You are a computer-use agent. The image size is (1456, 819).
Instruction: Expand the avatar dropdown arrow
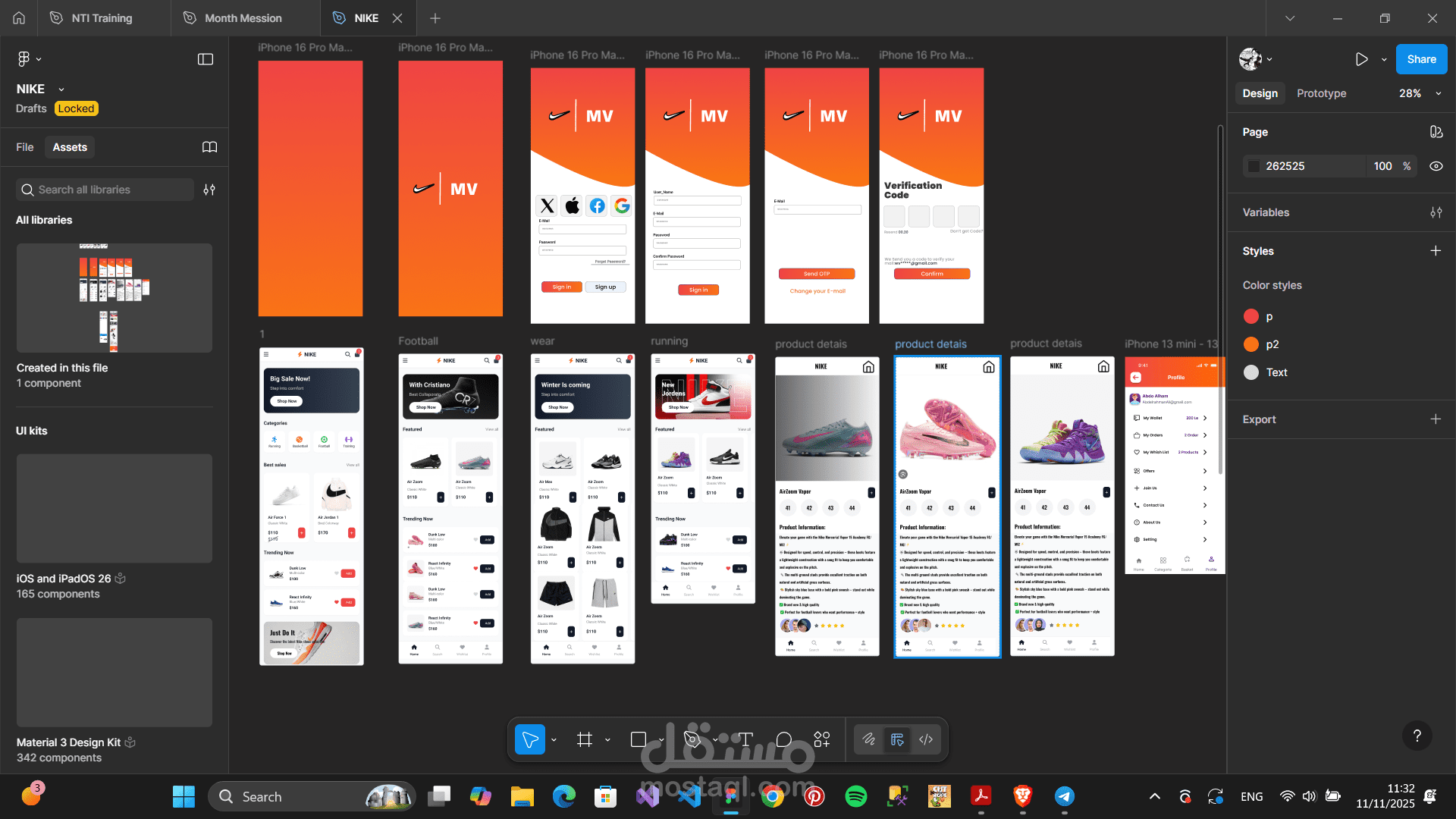(1269, 59)
